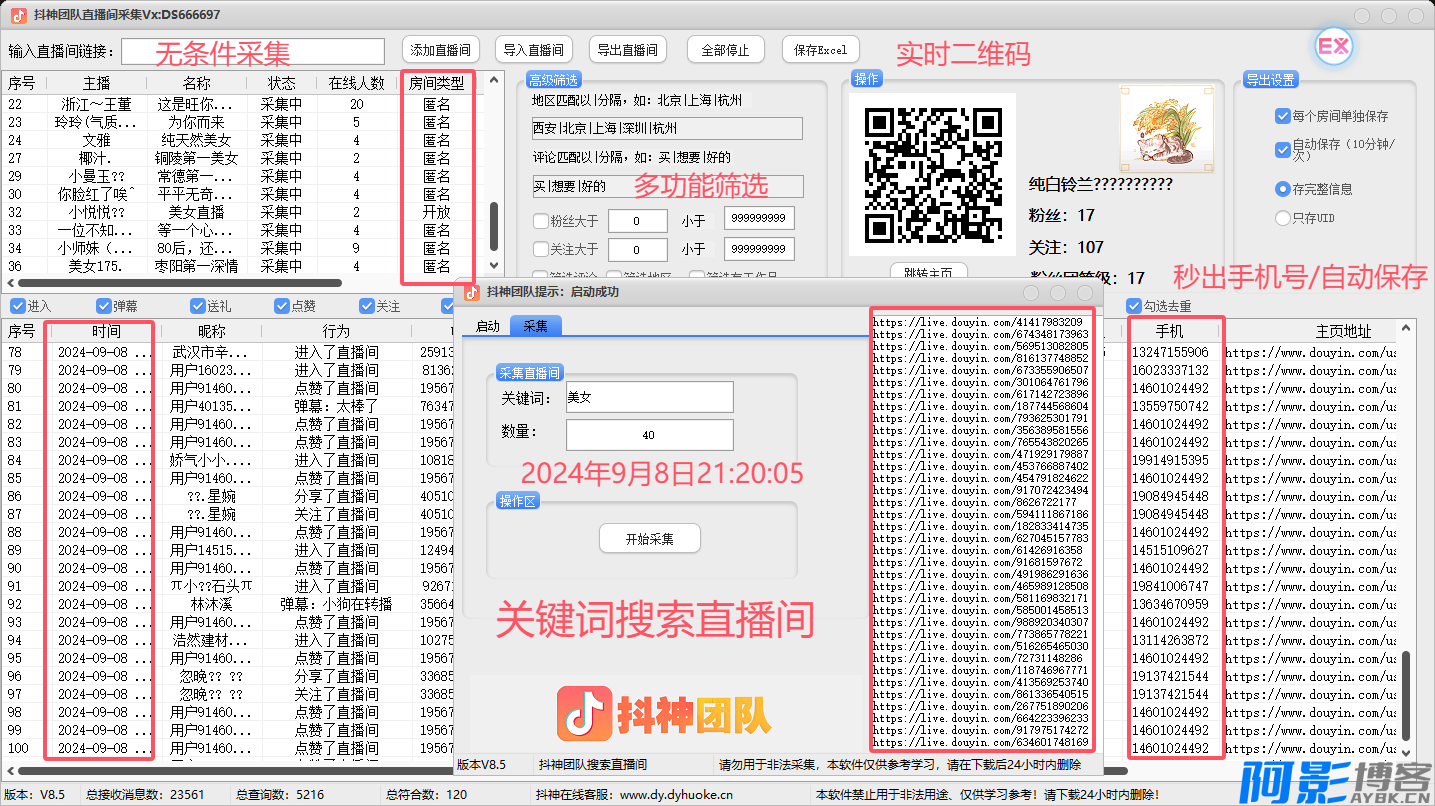Select phone number 13559750742
The width and height of the screenshot is (1435, 806).
click(x=1169, y=406)
